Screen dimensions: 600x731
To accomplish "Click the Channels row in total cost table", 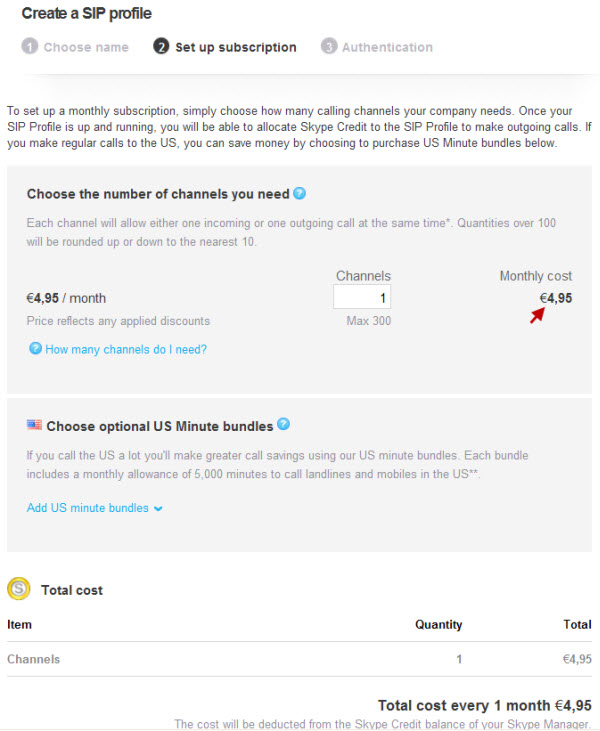I will pos(299,659).
